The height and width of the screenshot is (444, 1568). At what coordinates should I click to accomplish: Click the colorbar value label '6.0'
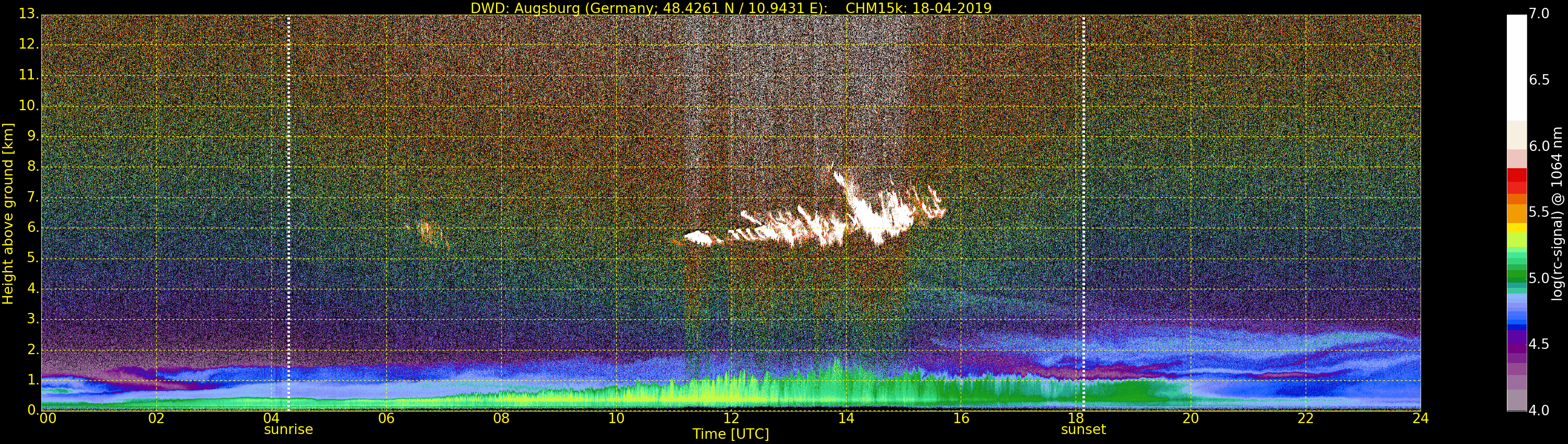point(1539,146)
